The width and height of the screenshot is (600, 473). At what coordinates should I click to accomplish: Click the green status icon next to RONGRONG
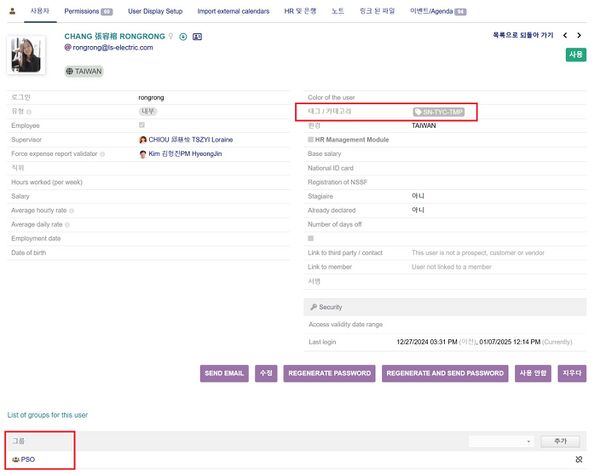pos(183,36)
